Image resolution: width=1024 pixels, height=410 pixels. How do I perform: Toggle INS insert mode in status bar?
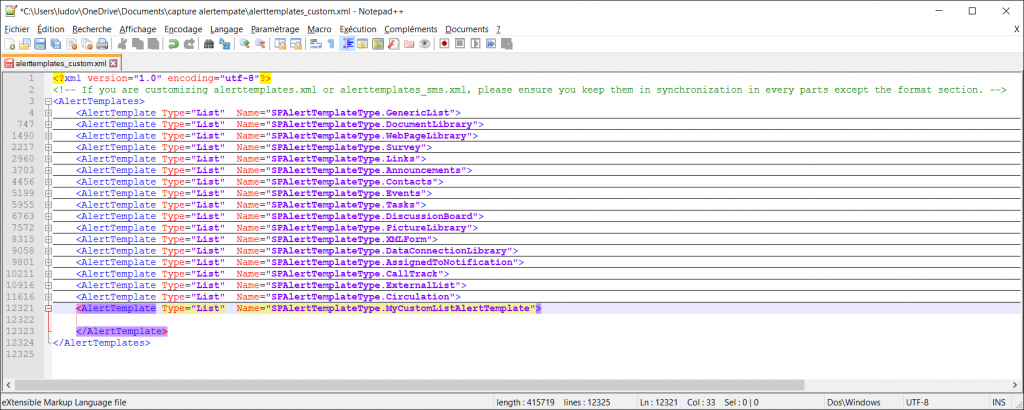(x=999, y=402)
